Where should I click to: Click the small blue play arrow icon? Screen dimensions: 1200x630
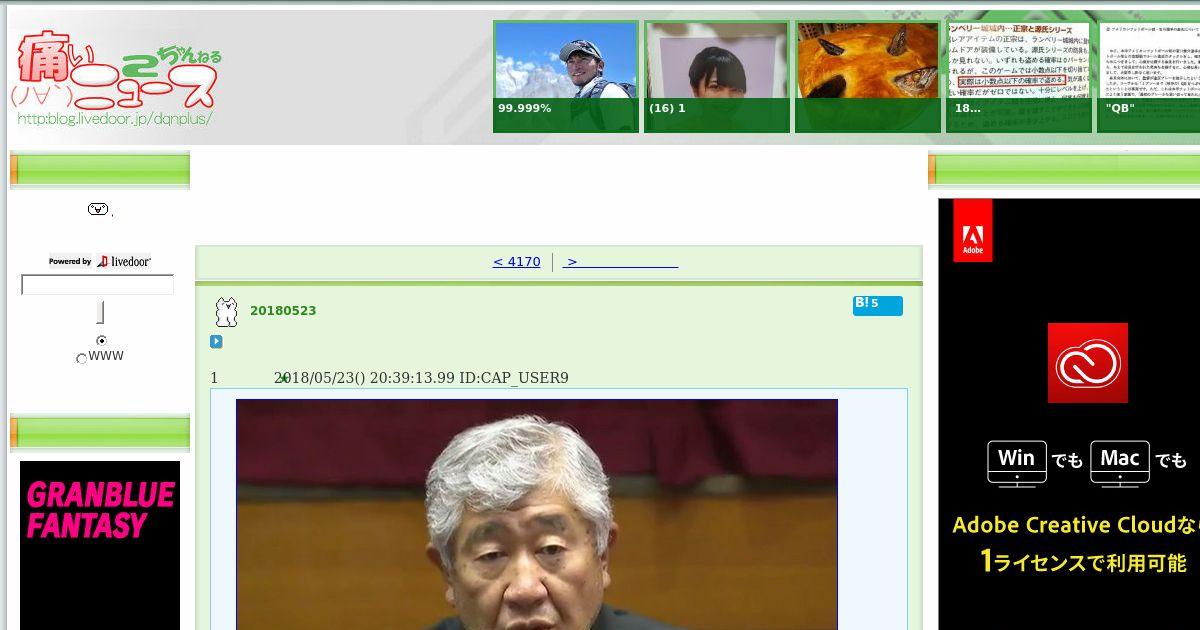216,341
